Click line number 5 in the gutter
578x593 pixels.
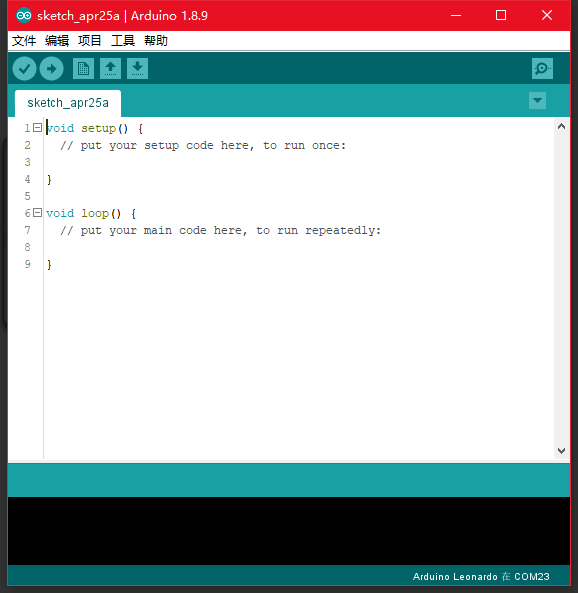point(28,196)
